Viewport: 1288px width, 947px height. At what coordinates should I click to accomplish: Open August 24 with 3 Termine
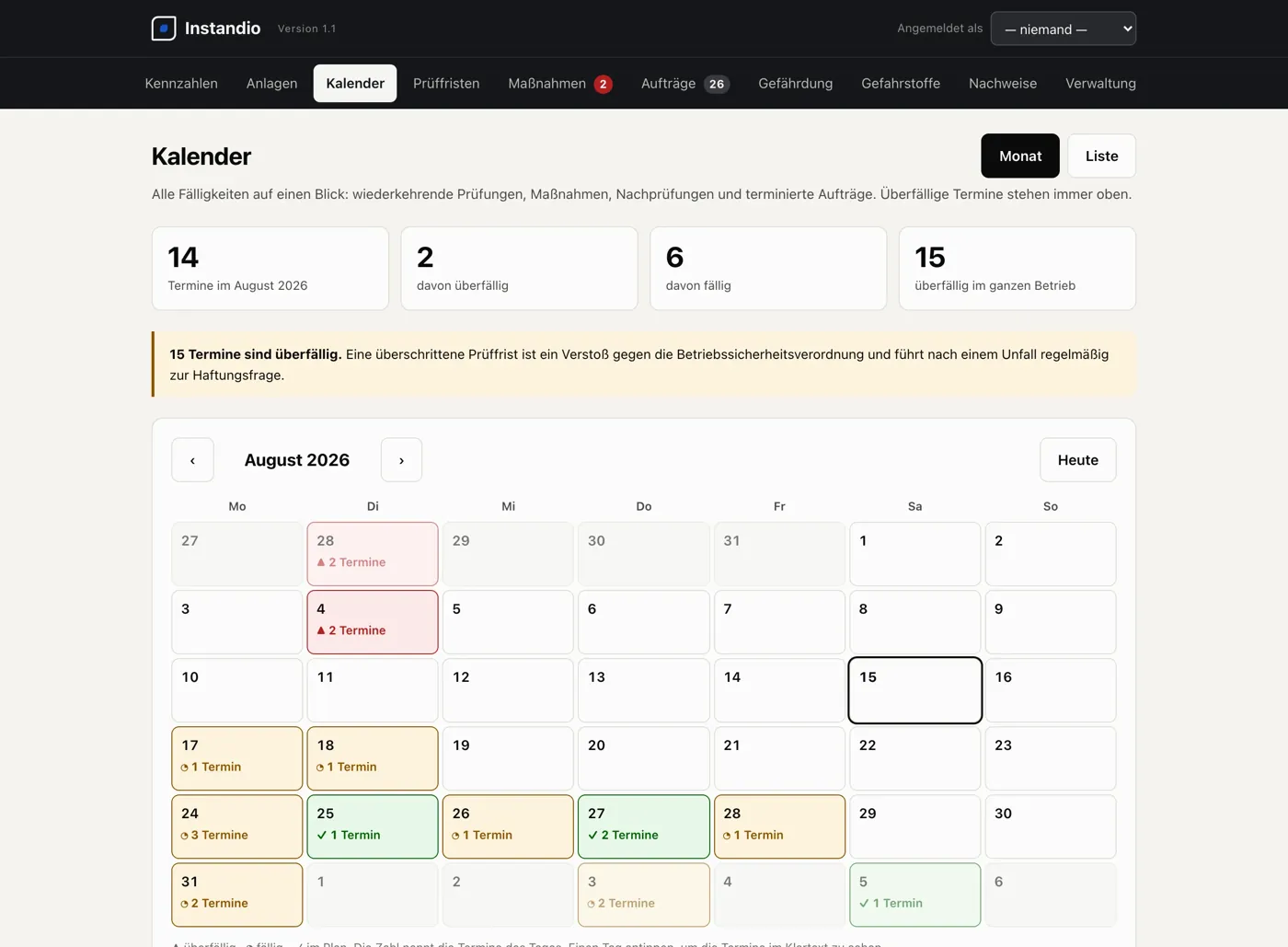click(237, 826)
